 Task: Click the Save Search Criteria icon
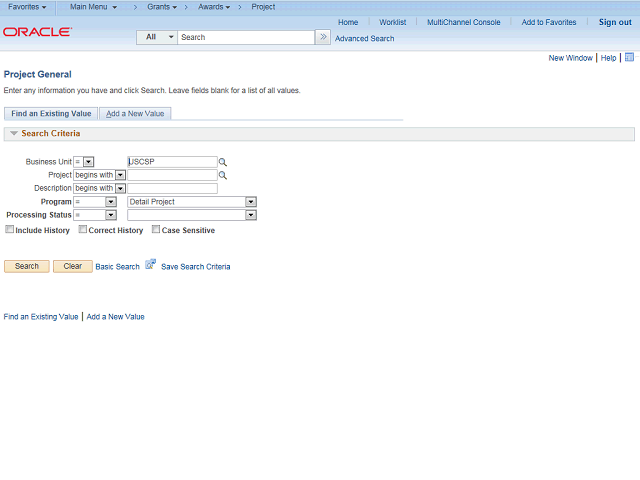pos(151,264)
